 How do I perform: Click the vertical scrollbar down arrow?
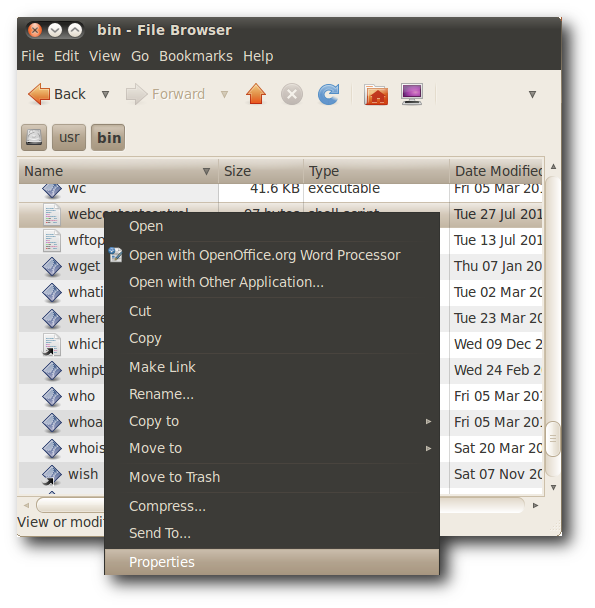[x=553, y=487]
